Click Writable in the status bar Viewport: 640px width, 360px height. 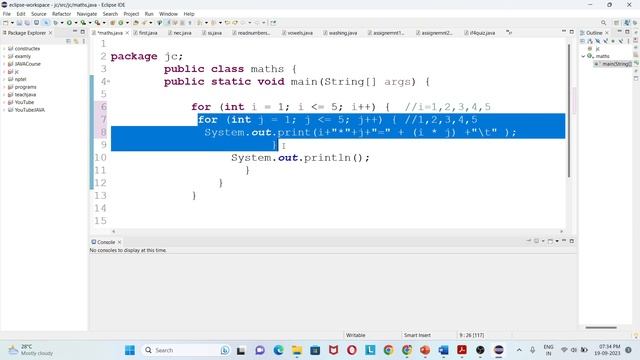[x=356, y=335]
